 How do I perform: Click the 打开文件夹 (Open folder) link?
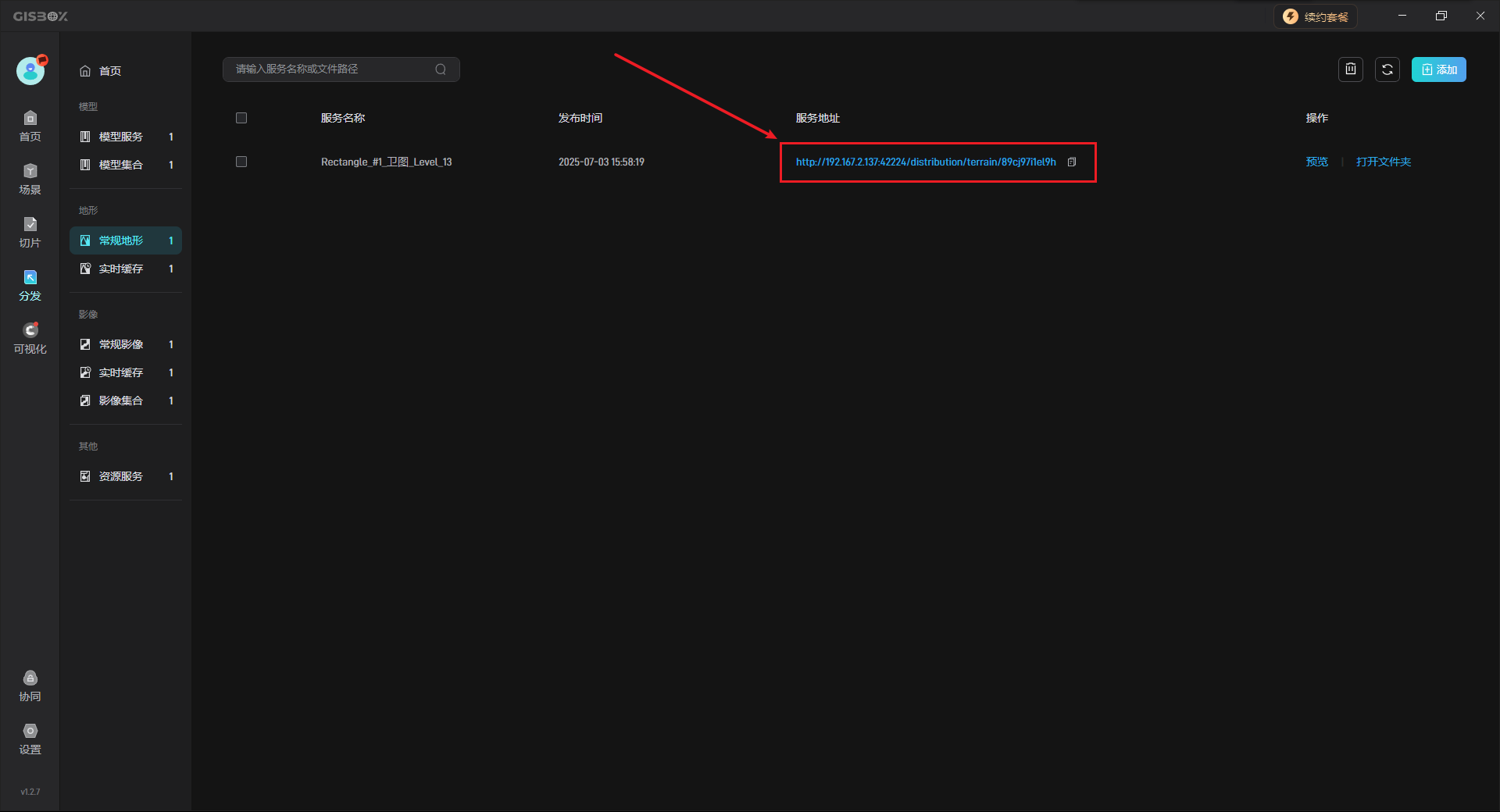[x=1383, y=162]
